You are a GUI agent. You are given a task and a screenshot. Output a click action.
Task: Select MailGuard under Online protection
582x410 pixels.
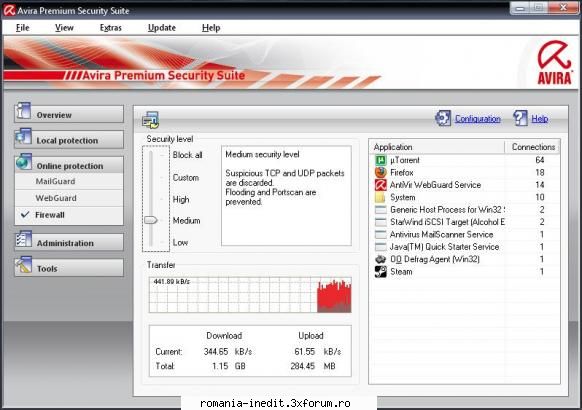[55, 181]
